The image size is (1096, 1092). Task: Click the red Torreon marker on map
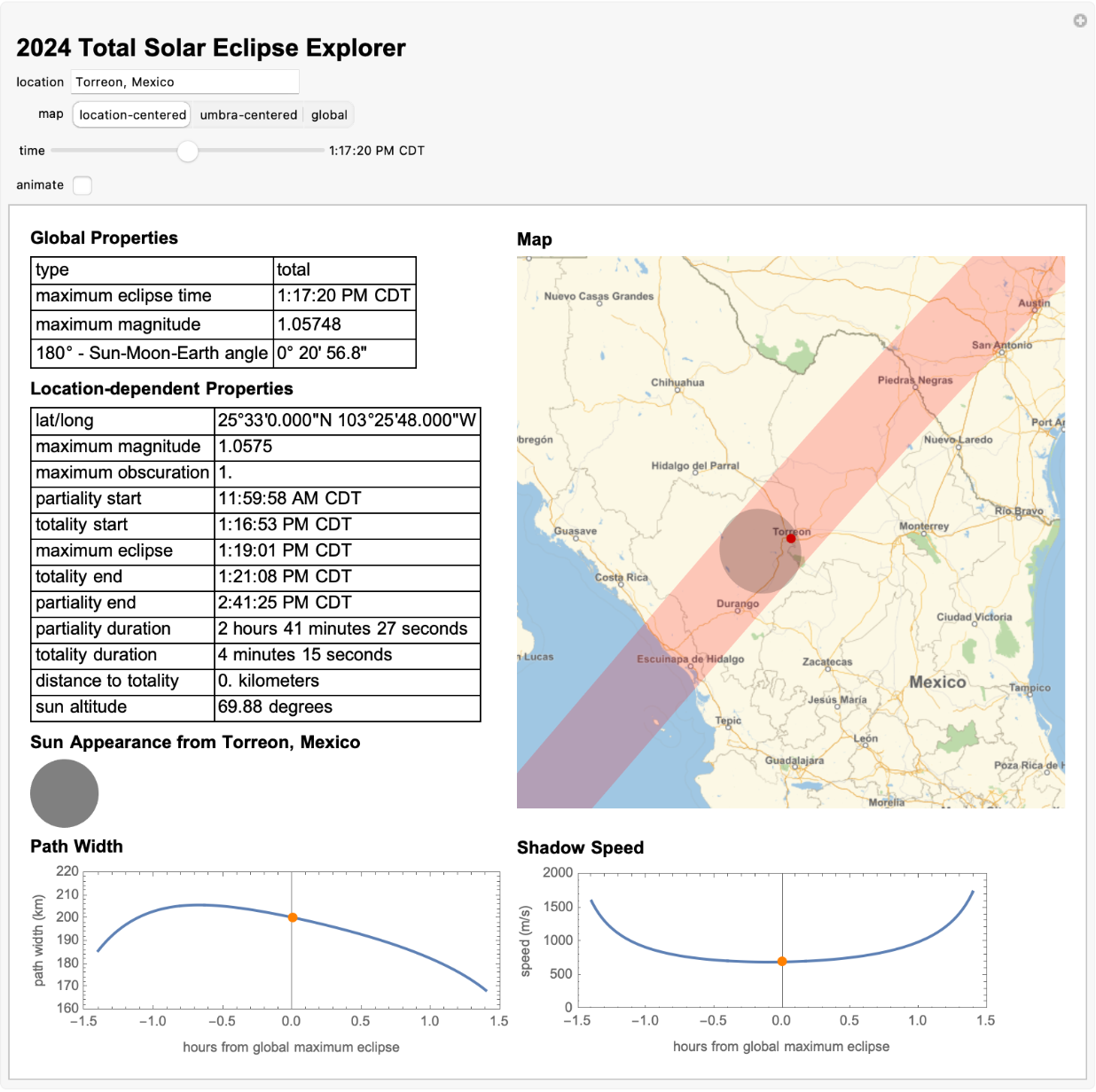pyautogui.click(x=791, y=538)
